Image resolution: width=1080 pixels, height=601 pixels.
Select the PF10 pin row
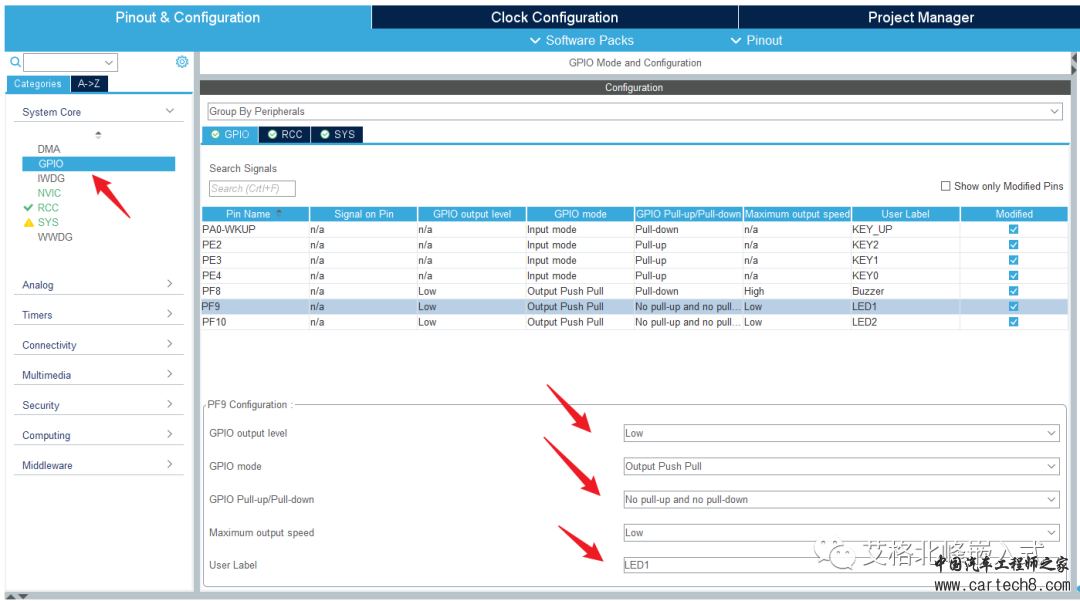coord(634,321)
